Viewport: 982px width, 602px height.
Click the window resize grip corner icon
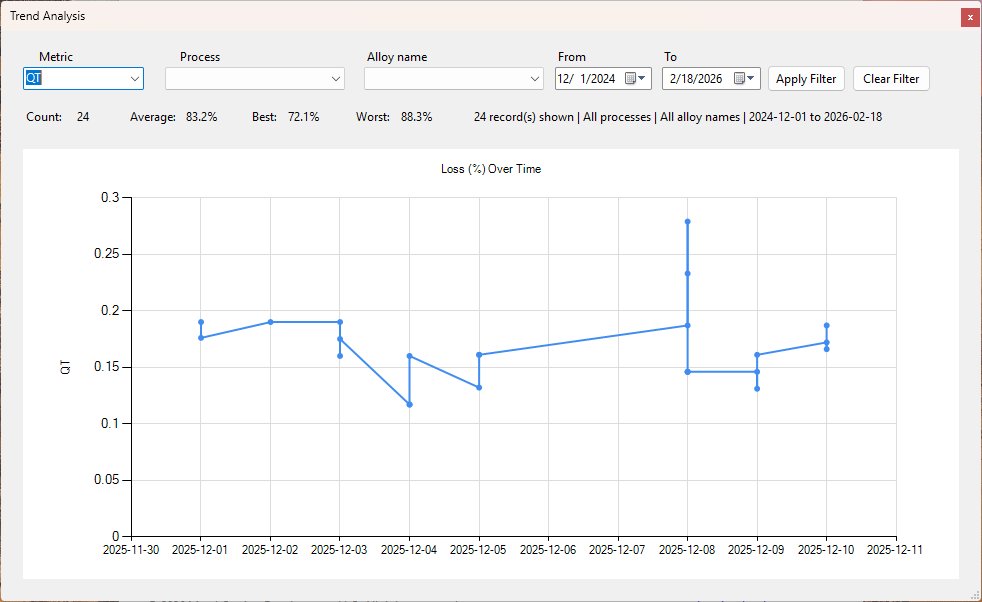point(975,595)
